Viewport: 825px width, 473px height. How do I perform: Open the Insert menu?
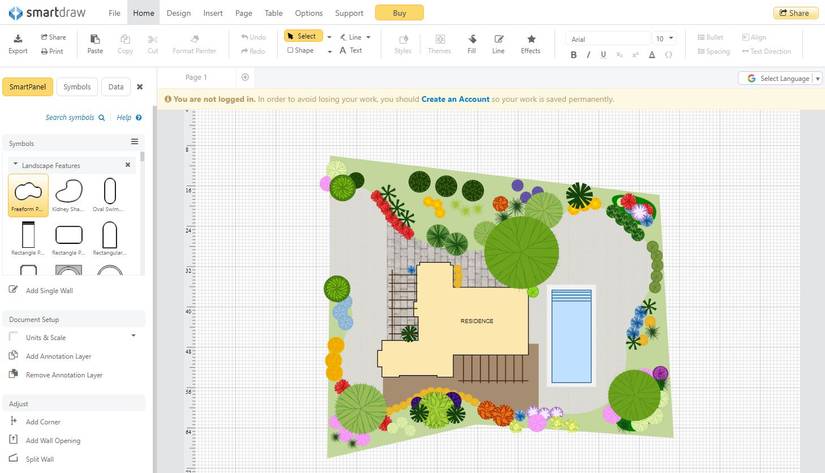[x=212, y=13]
